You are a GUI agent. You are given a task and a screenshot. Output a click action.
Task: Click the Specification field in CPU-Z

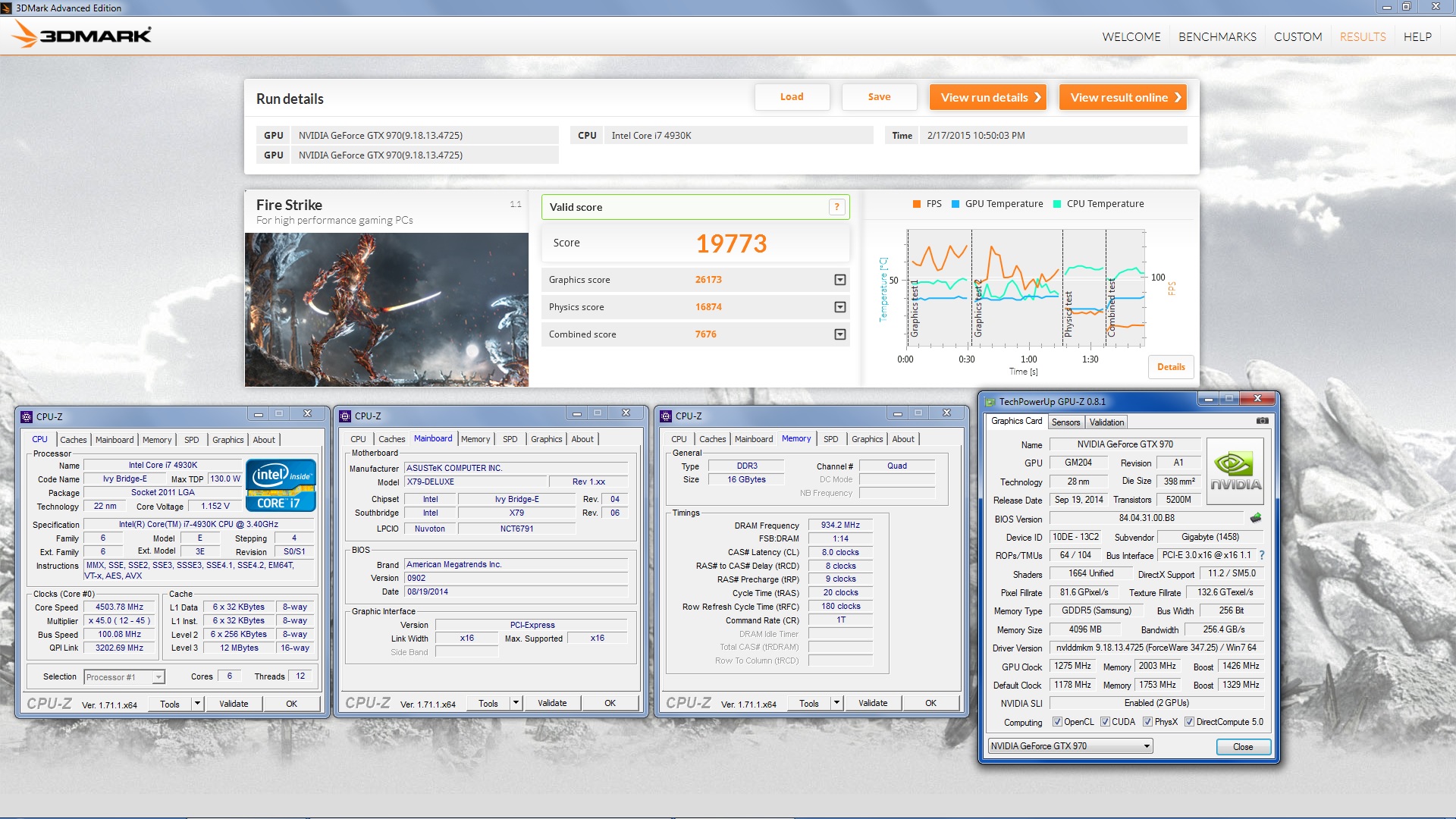tap(199, 524)
